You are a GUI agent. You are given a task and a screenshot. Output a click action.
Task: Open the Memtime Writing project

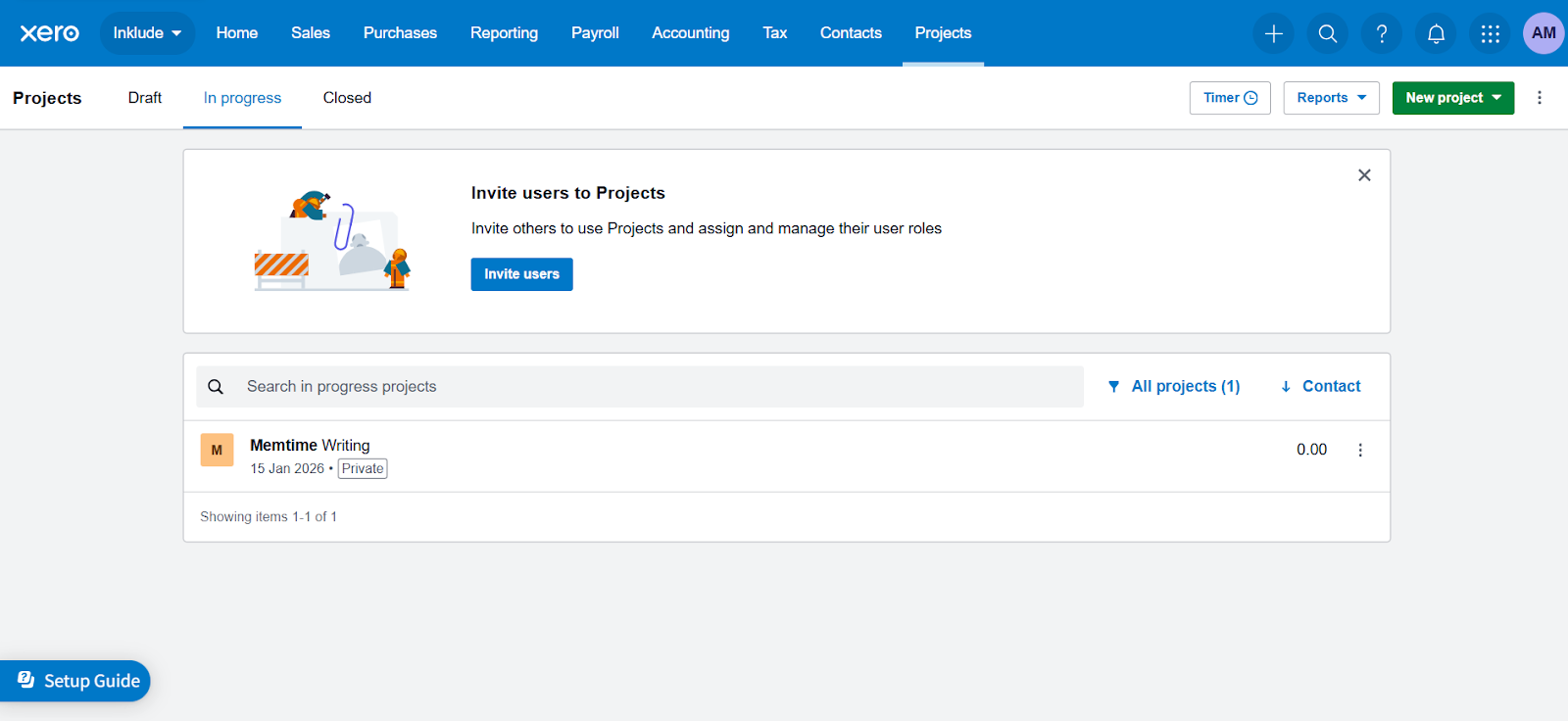tap(310, 446)
